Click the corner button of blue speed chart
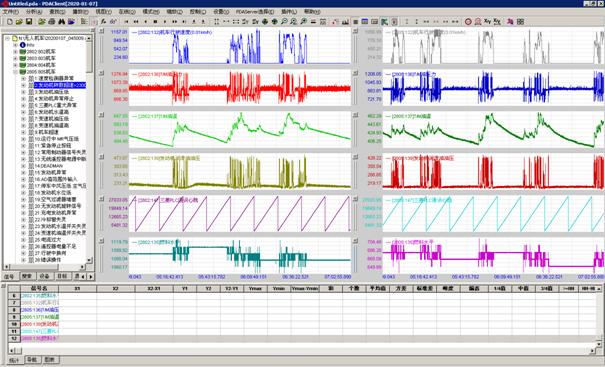Image resolution: width=605 pixels, height=367 pixels. pos(101,31)
